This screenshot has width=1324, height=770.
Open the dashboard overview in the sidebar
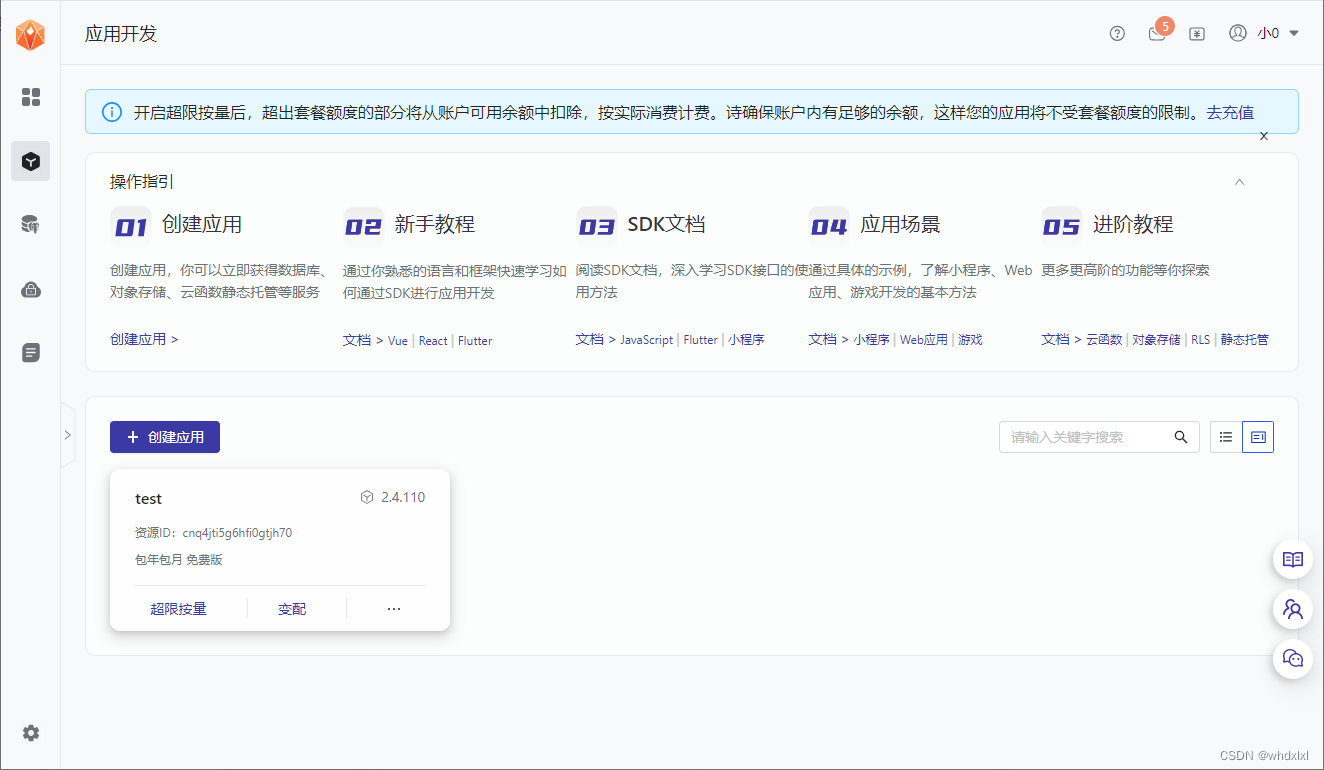pos(30,97)
